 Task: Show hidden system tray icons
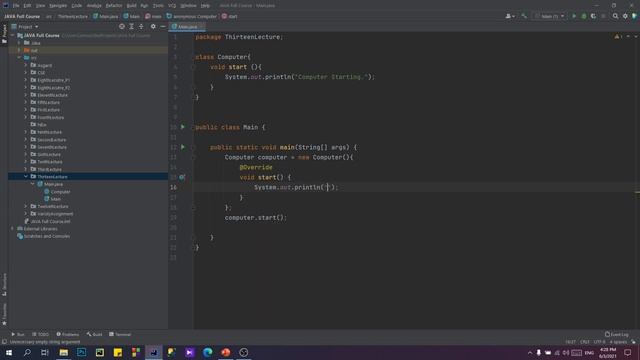[530, 353]
